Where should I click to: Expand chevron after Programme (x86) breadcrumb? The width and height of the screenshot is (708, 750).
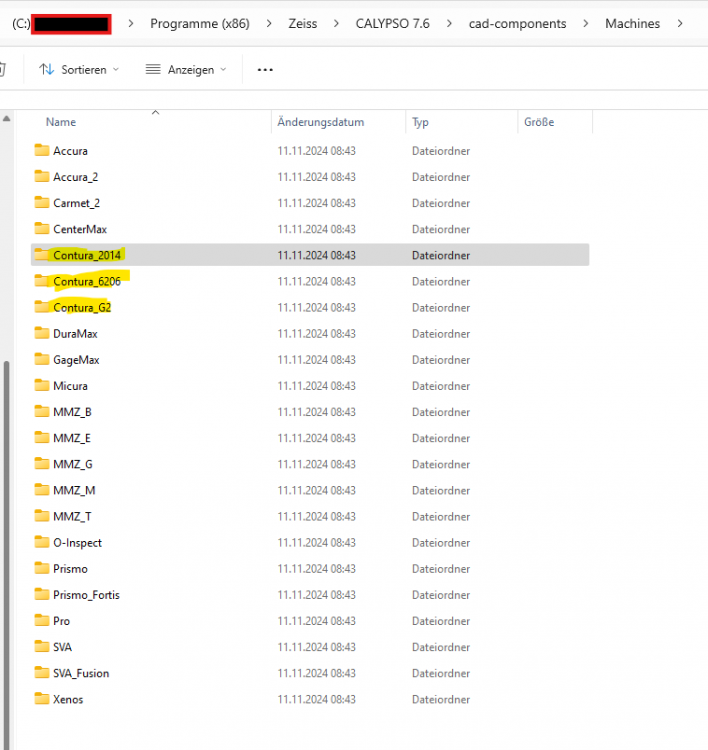coord(269,23)
